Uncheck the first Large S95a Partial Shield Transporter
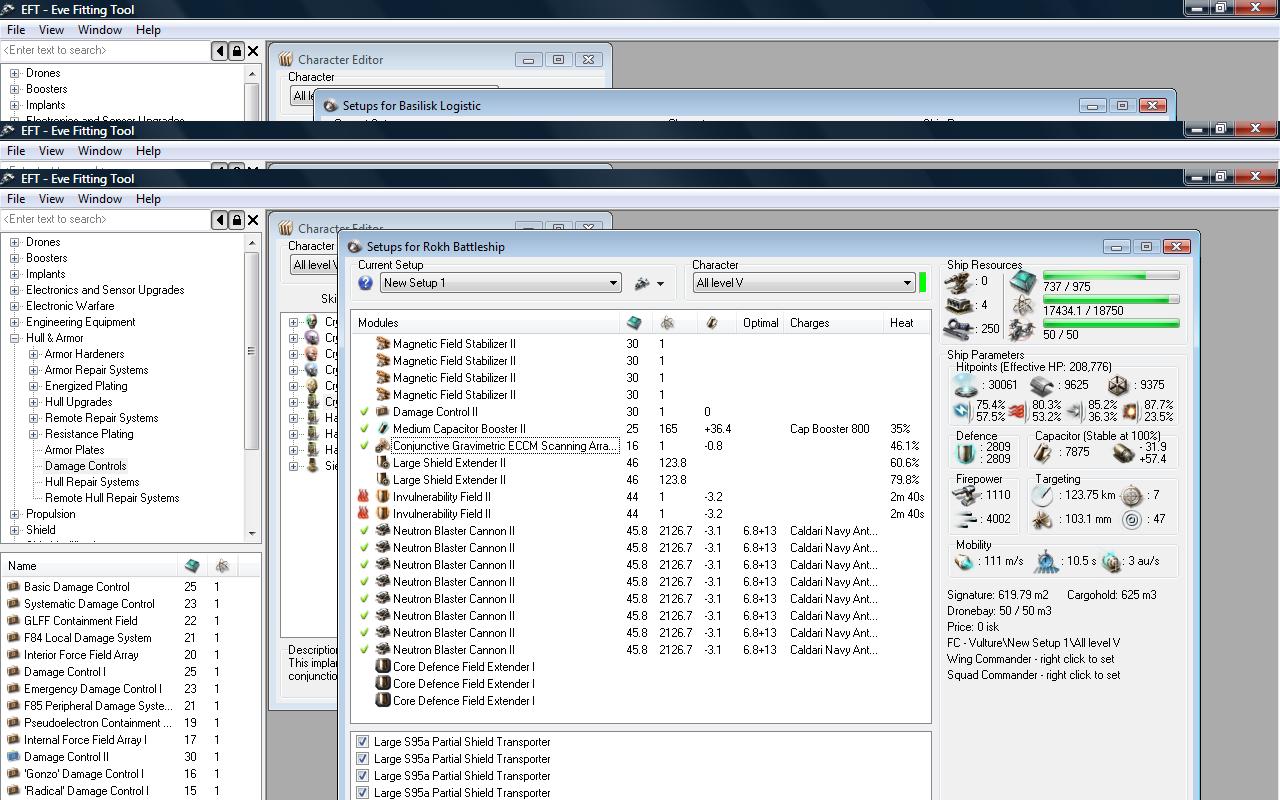The width and height of the screenshot is (1280, 800). [x=362, y=742]
